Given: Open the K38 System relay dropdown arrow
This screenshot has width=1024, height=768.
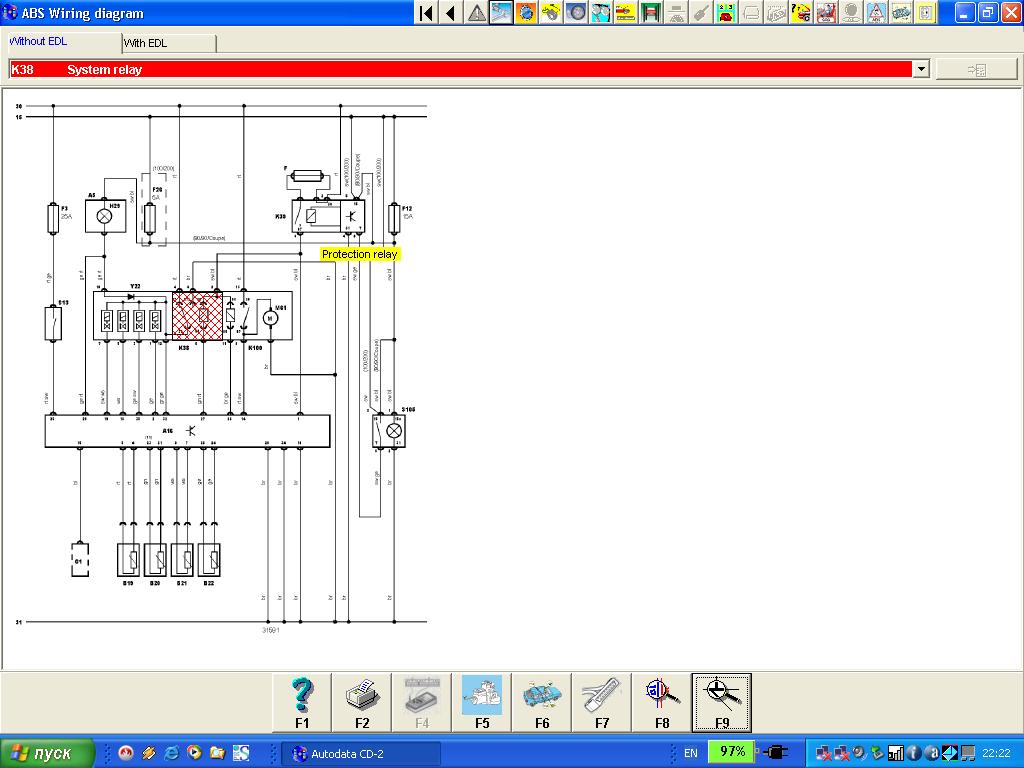Looking at the screenshot, I should coord(921,69).
